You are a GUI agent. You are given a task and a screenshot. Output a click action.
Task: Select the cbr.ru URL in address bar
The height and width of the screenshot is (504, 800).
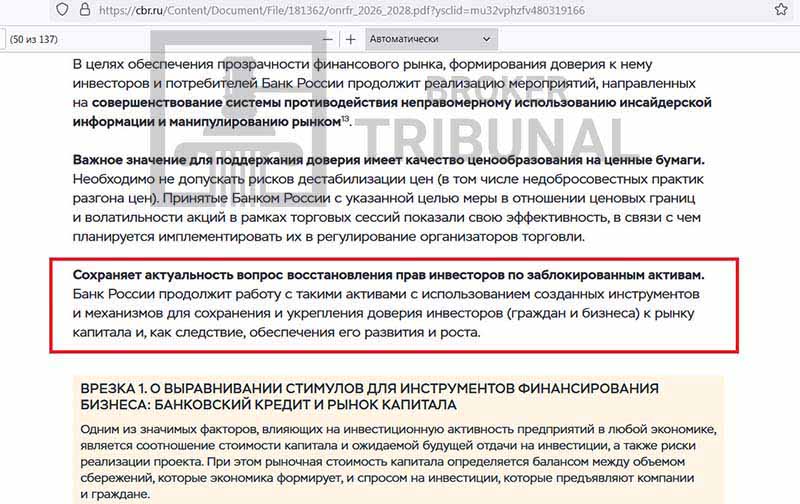click(342, 10)
